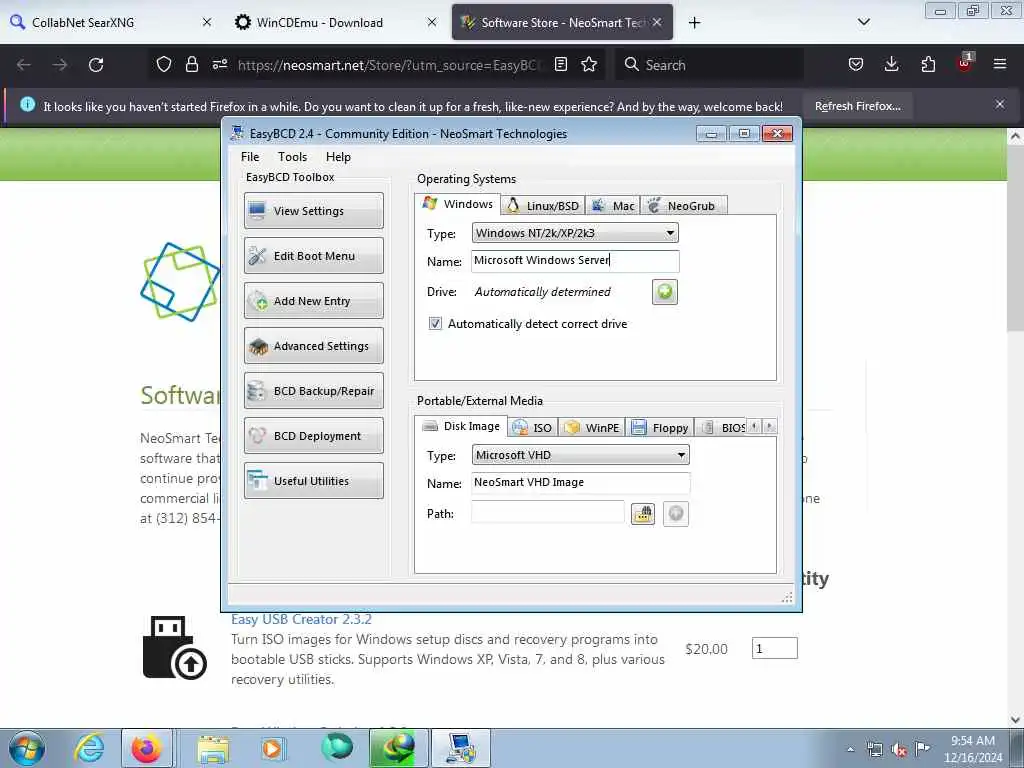Image resolution: width=1024 pixels, height=768 pixels.
Task: Open the Firefox application menu
Action: click(x=1000, y=64)
